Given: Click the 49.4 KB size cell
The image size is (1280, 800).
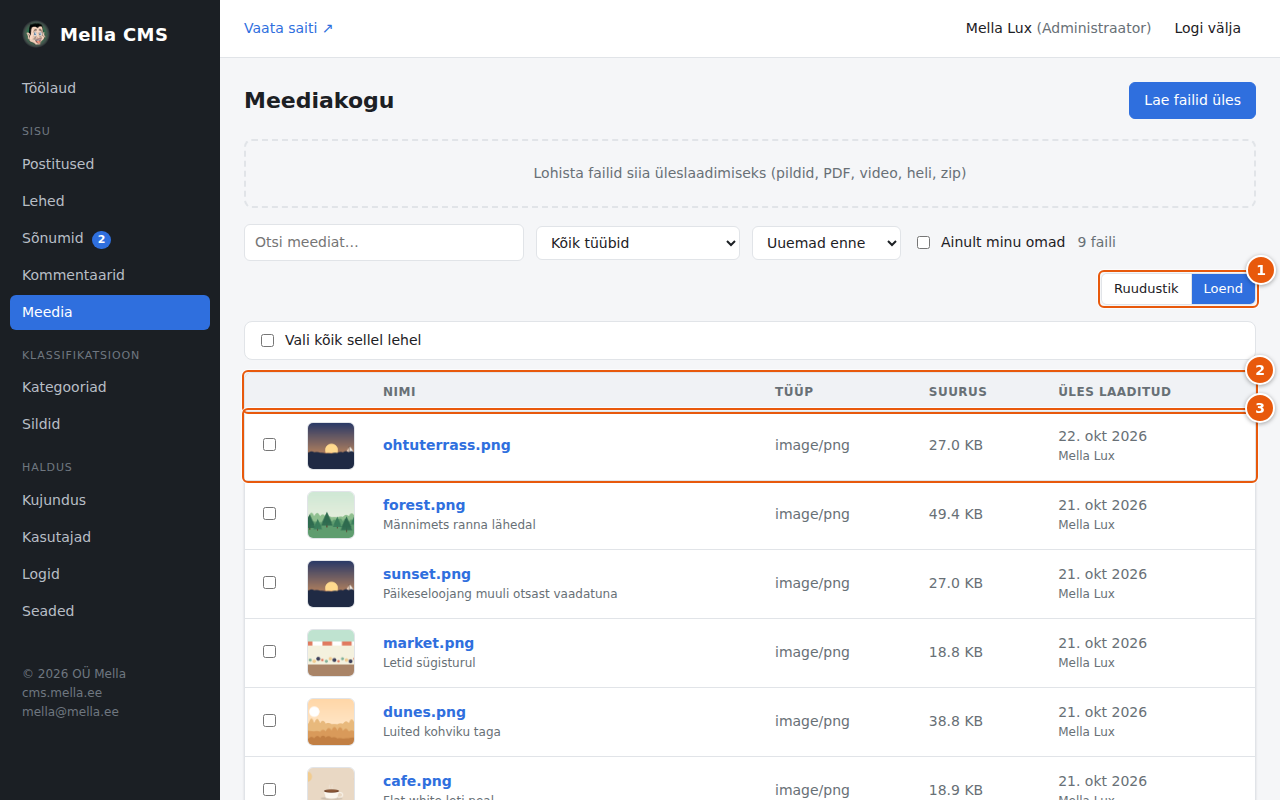Looking at the screenshot, I should click(x=956, y=514).
